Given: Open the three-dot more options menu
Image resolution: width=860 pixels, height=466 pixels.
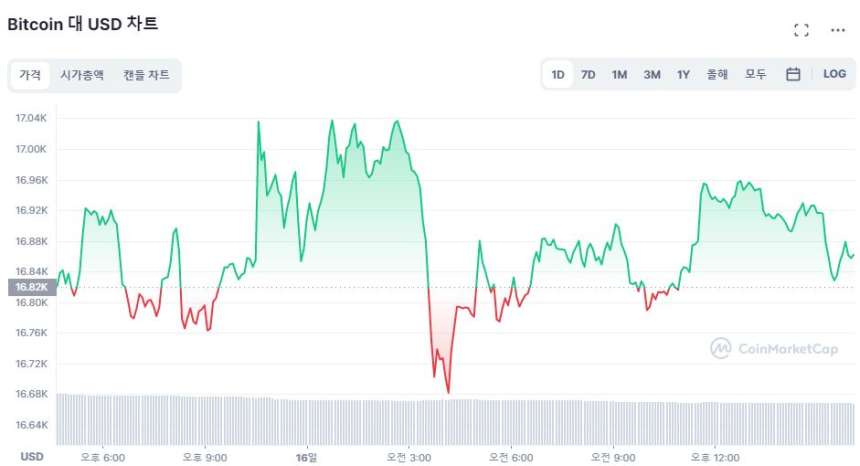Looking at the screenshot, I should point(838,30).
